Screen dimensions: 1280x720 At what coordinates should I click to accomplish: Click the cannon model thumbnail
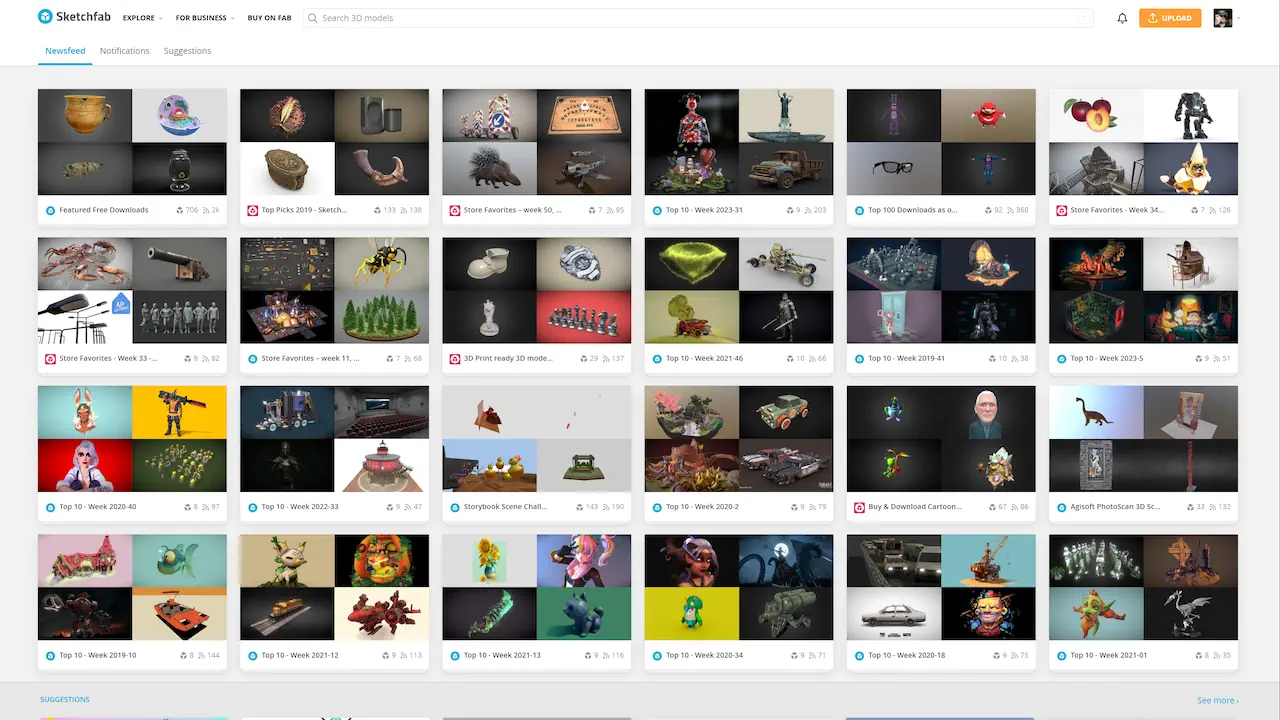point(180,264)
